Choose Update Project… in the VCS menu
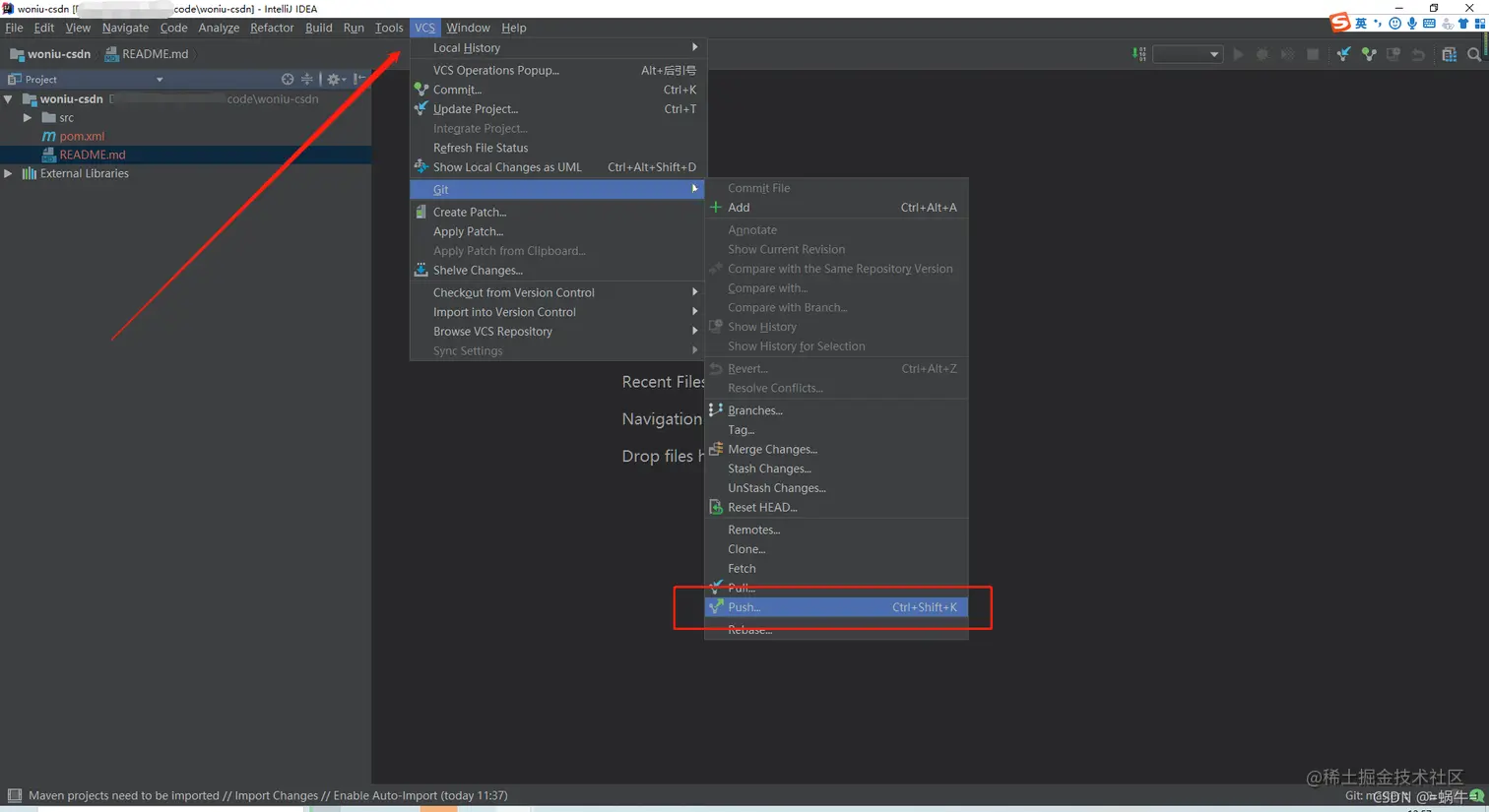Viewport: 1489px width, 812px height. [x=556, y=109]
